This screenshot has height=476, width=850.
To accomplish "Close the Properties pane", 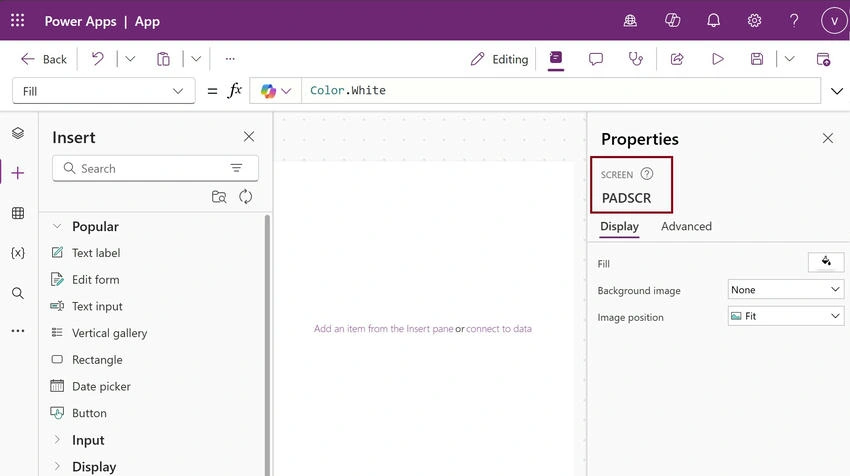I will click(x=828, y=138).
